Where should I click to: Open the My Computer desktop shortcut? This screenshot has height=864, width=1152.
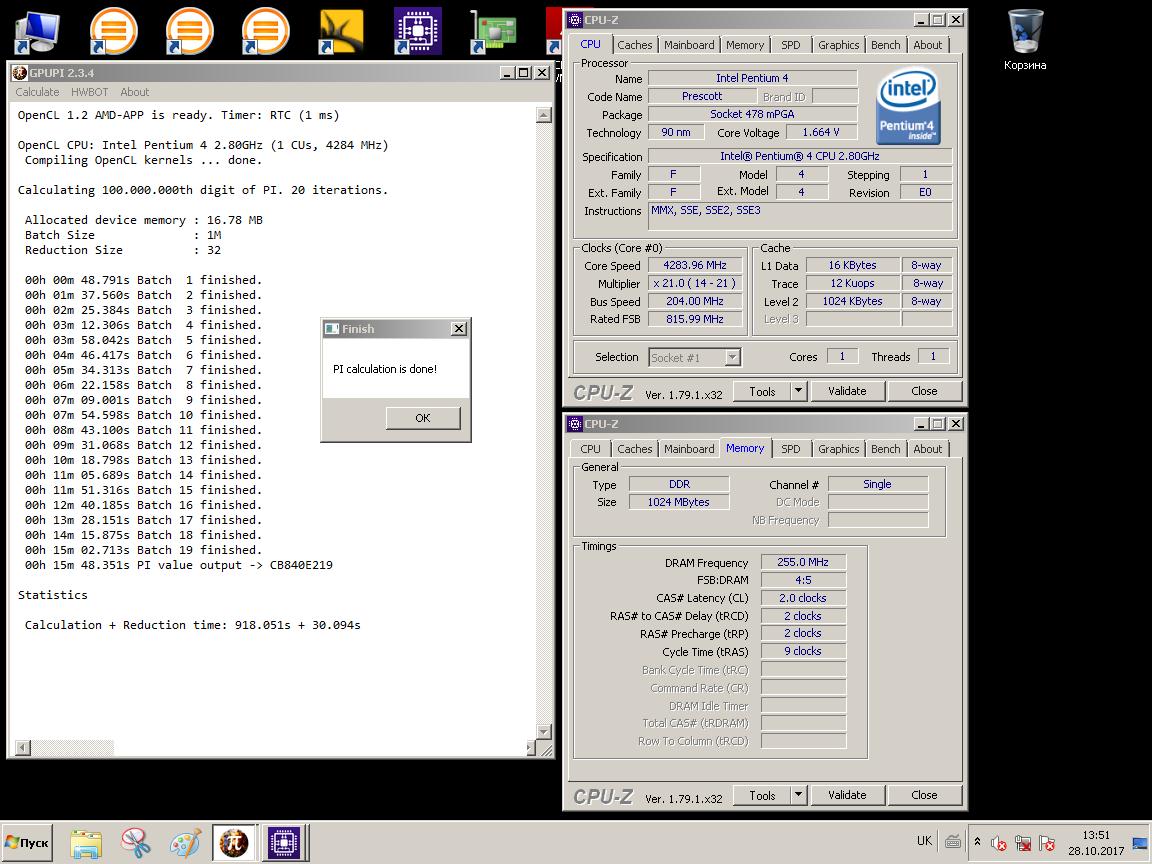[37, 31]
